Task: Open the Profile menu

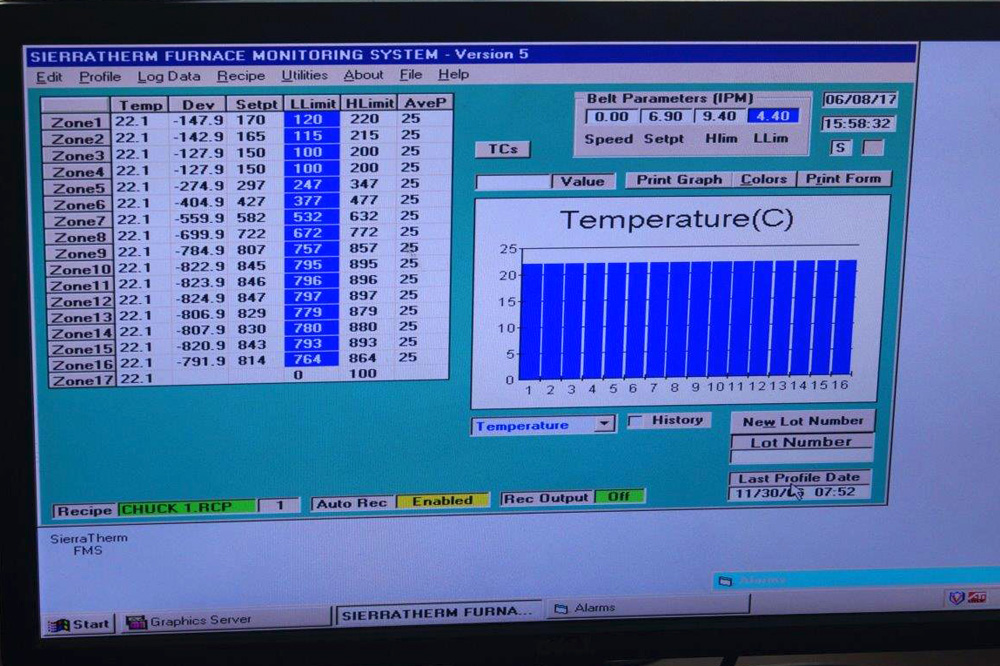Action: pos(99,77)
